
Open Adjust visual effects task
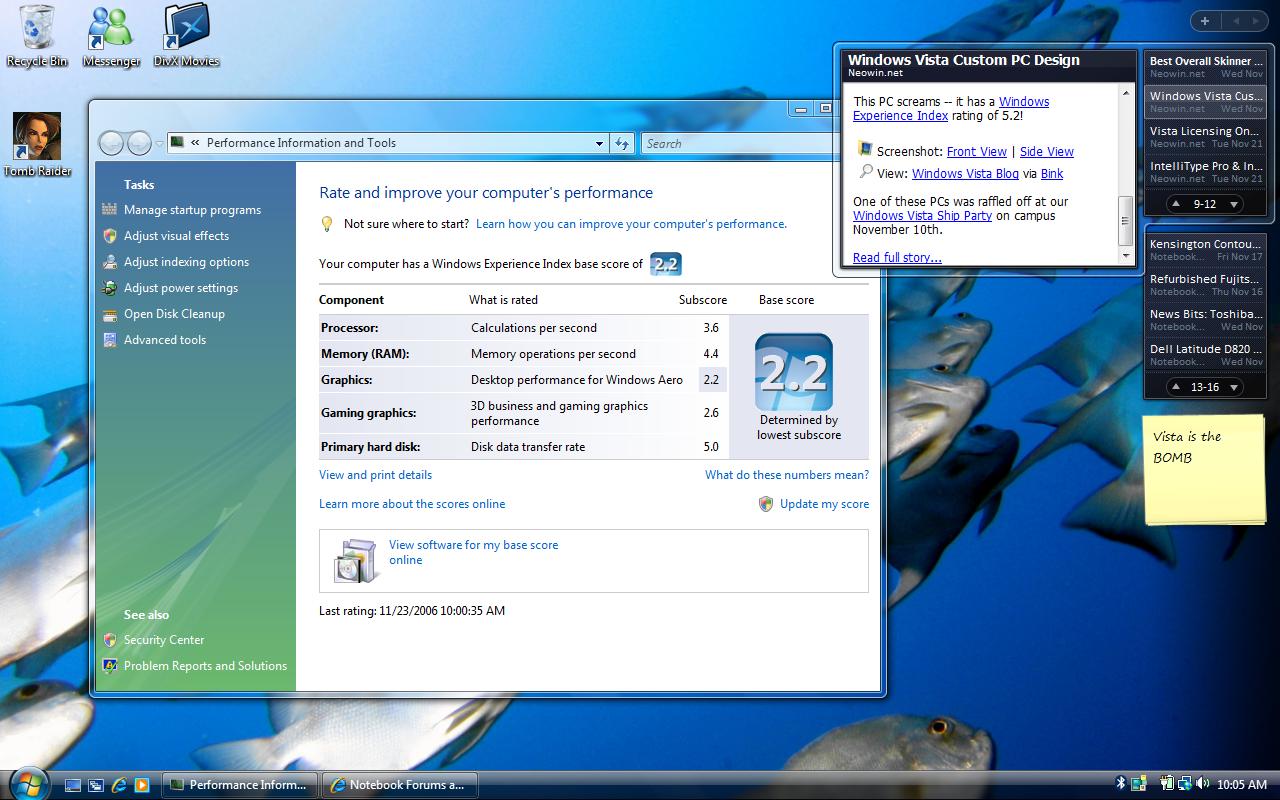176,236
